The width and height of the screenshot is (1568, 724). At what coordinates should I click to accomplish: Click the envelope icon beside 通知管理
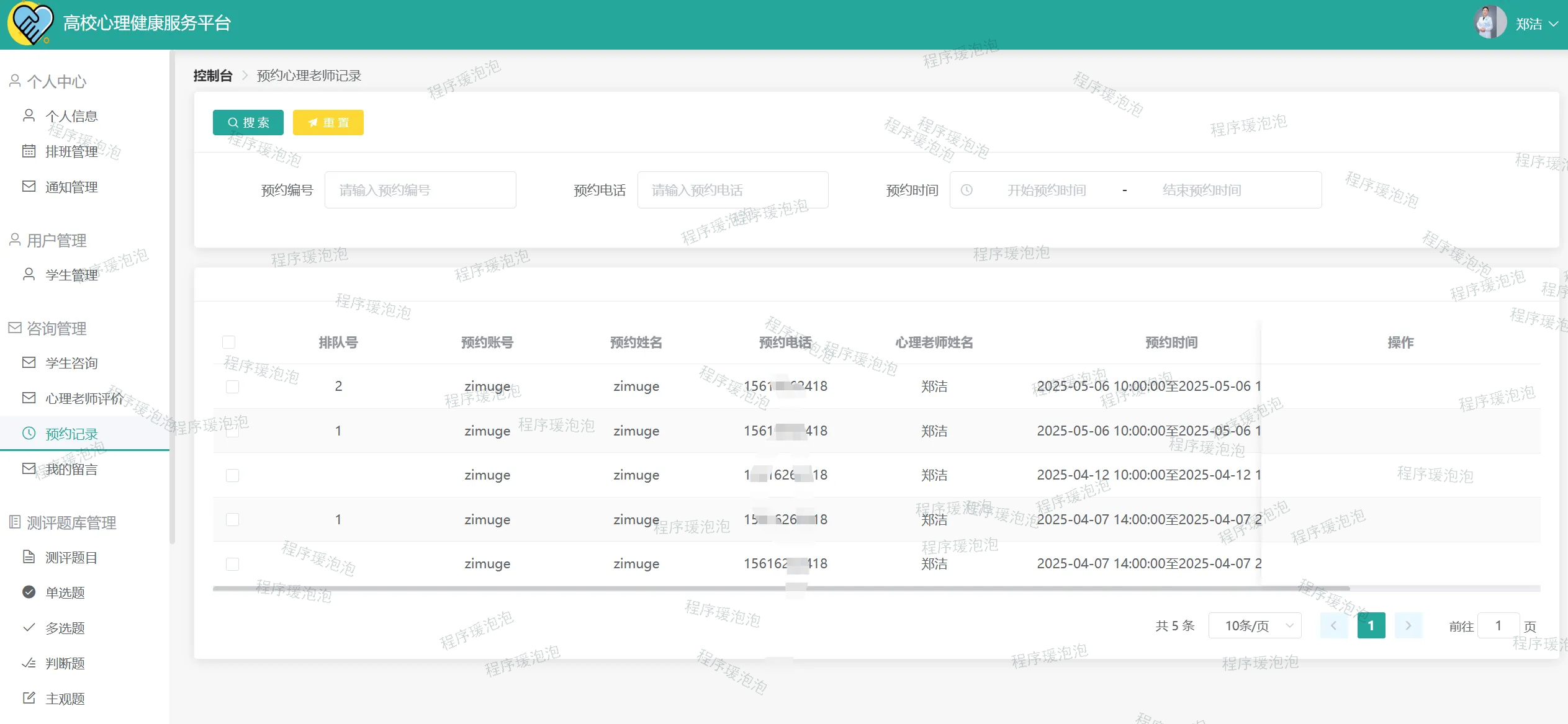[29, 186]
